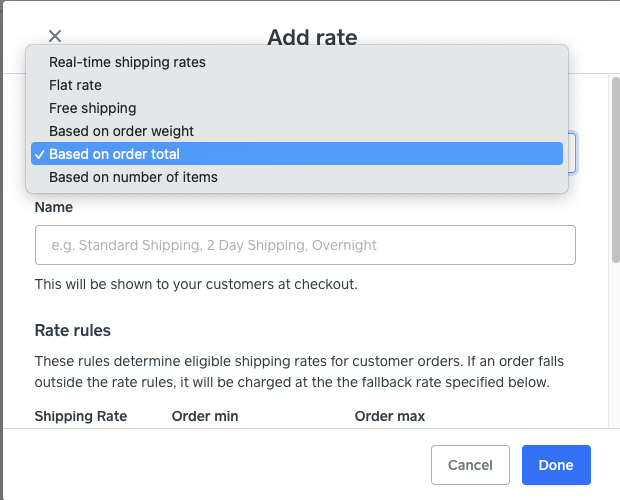Click the blue Done button
The height and width of the screenshot is (500, 620).
click(555, 465)
